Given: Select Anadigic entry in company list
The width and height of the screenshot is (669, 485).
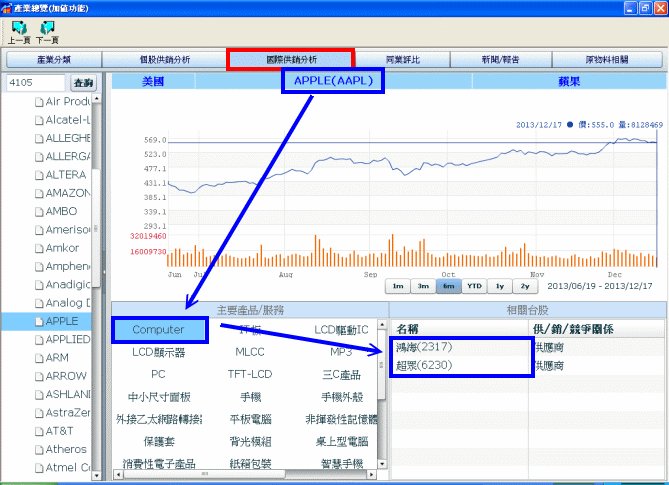Looking at the screenshot, I should tap(67, 285).
